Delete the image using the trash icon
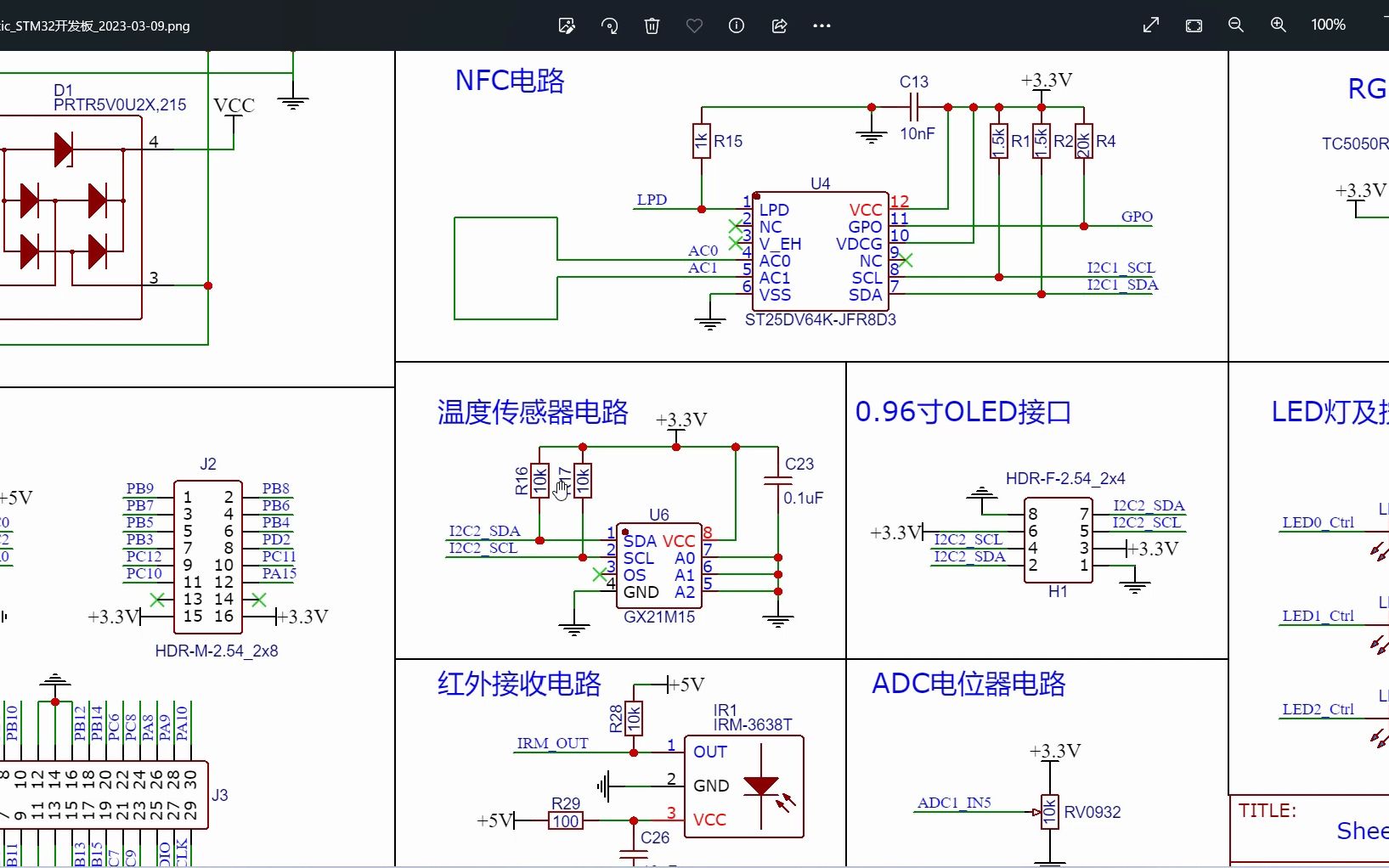Viewport: 1389px width, 868px height. tap(652, 25)
